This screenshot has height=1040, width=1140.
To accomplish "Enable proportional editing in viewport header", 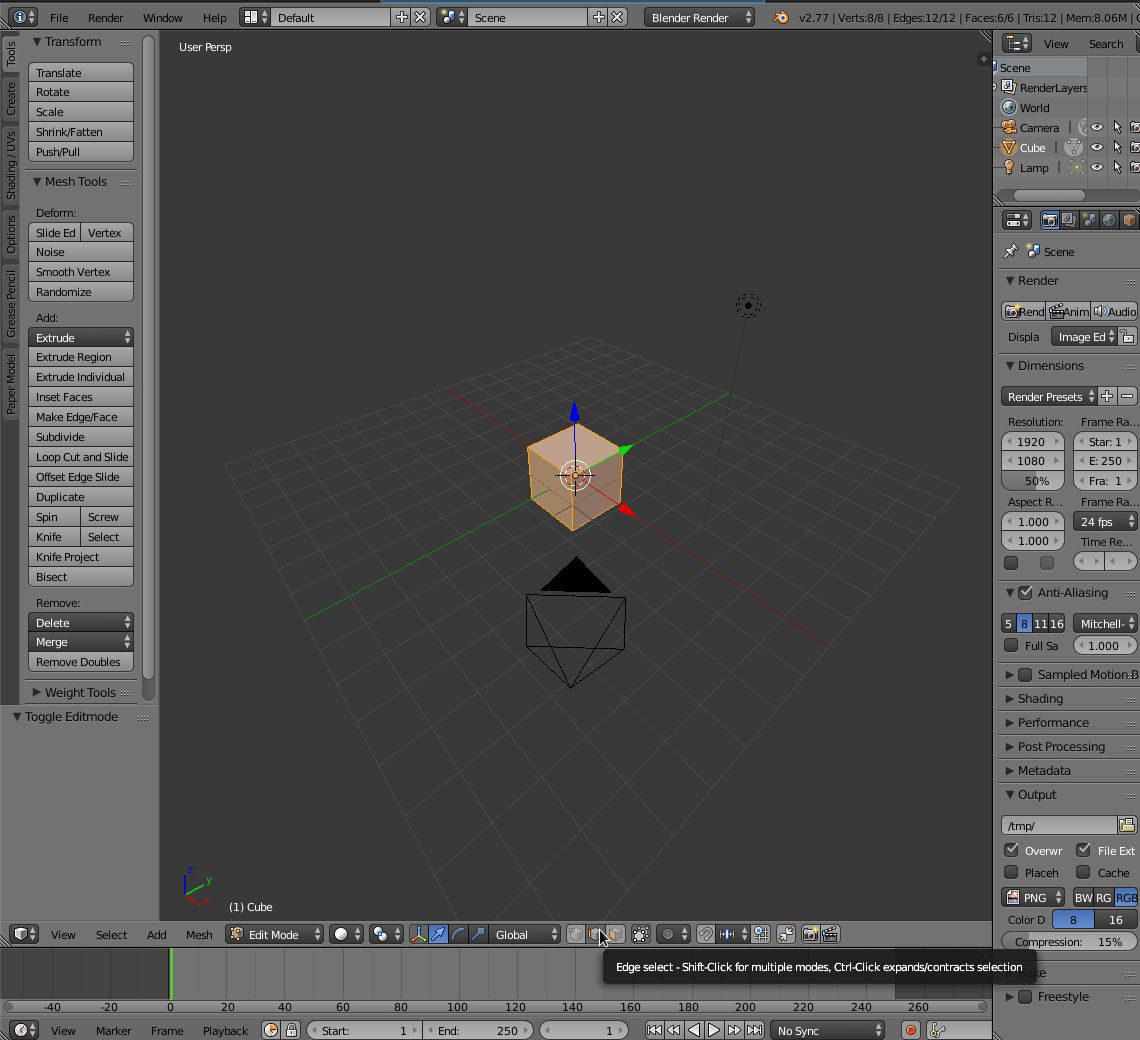I will [x=669, y=934].
